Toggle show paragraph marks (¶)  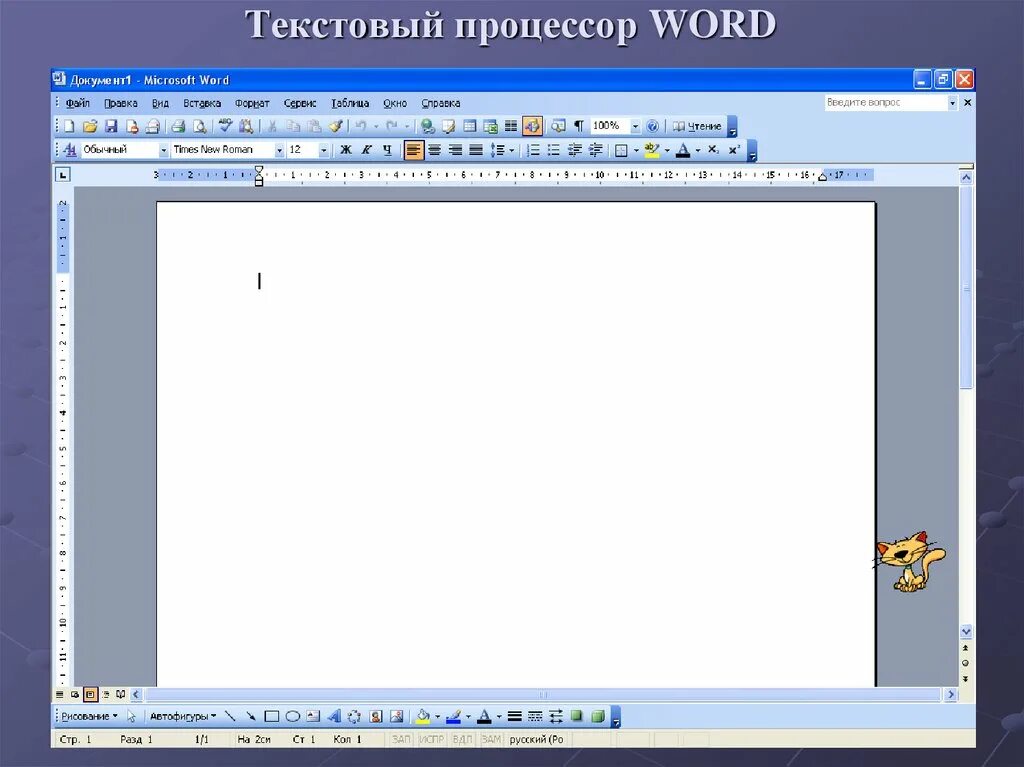579,126
